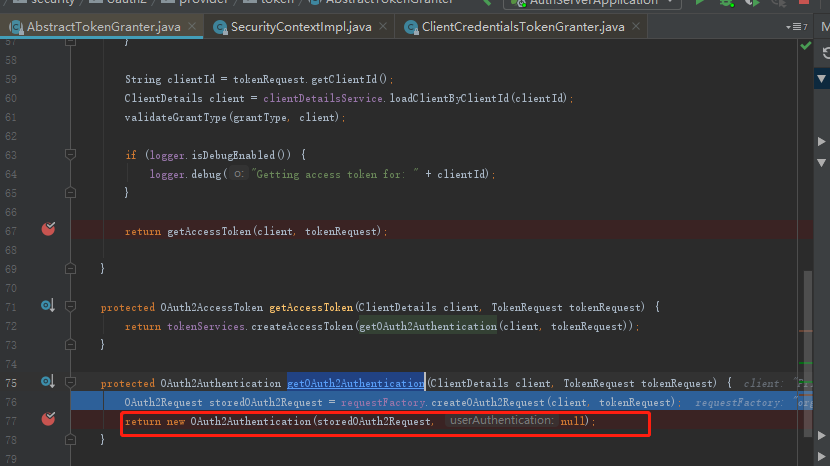The width and height of the screenshot is (830, 466).
Task: Switch to AbstractTokenGranter.java tab
Action: click(x=103, y=26)
